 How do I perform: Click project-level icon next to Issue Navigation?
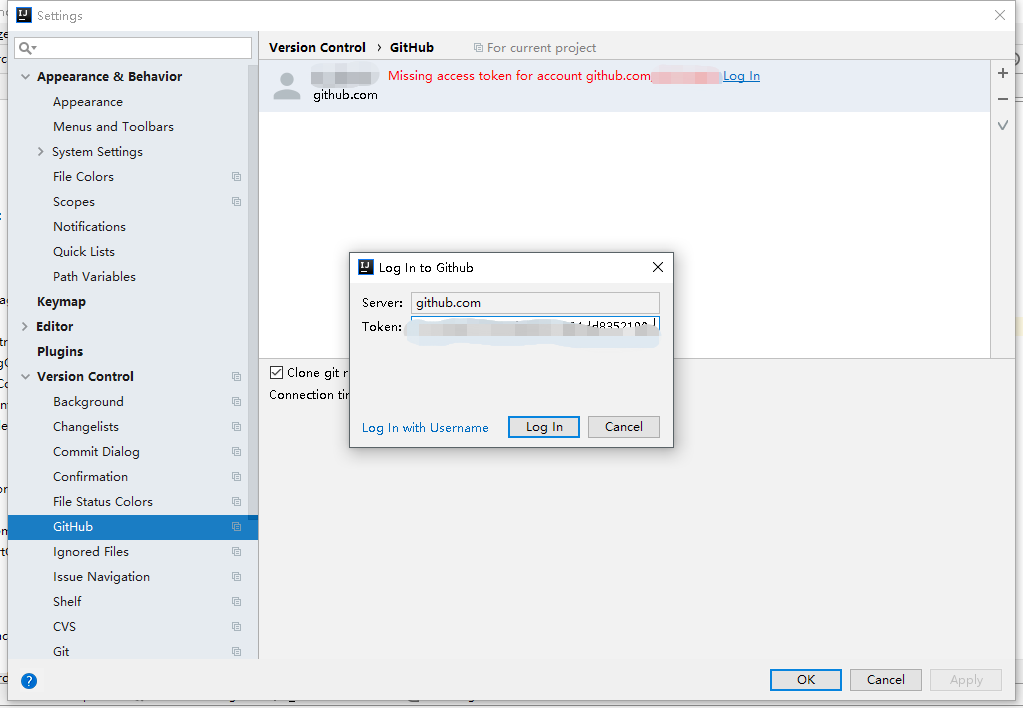(236, 577)
